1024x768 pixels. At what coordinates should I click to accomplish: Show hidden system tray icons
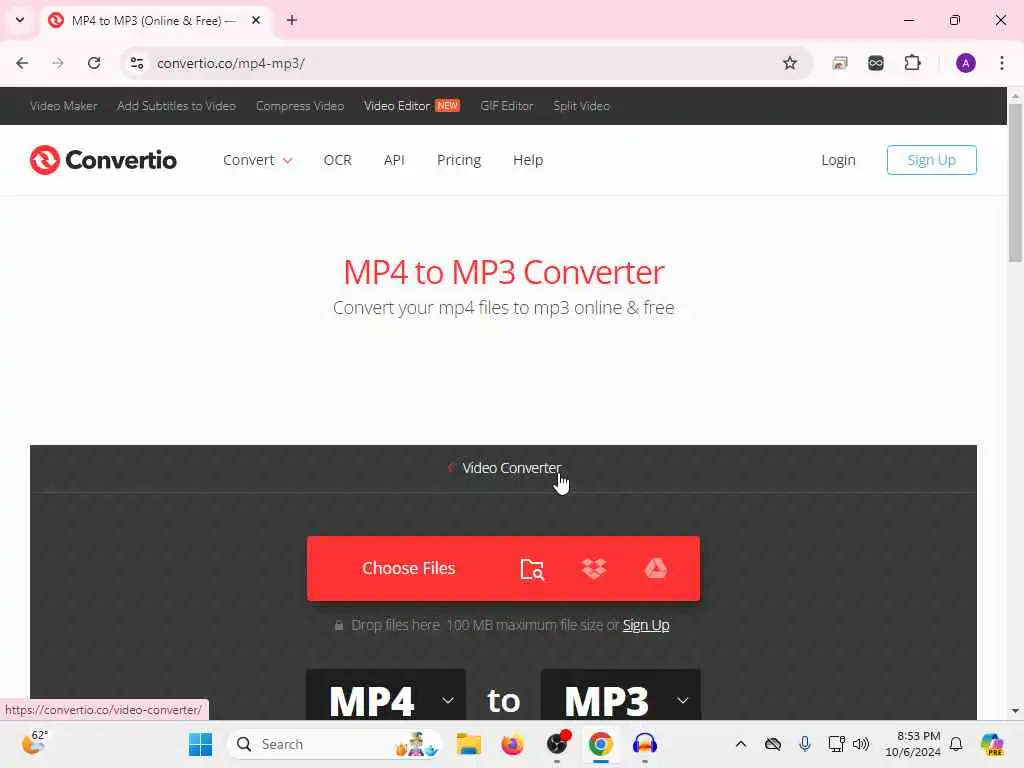[741, 744]
